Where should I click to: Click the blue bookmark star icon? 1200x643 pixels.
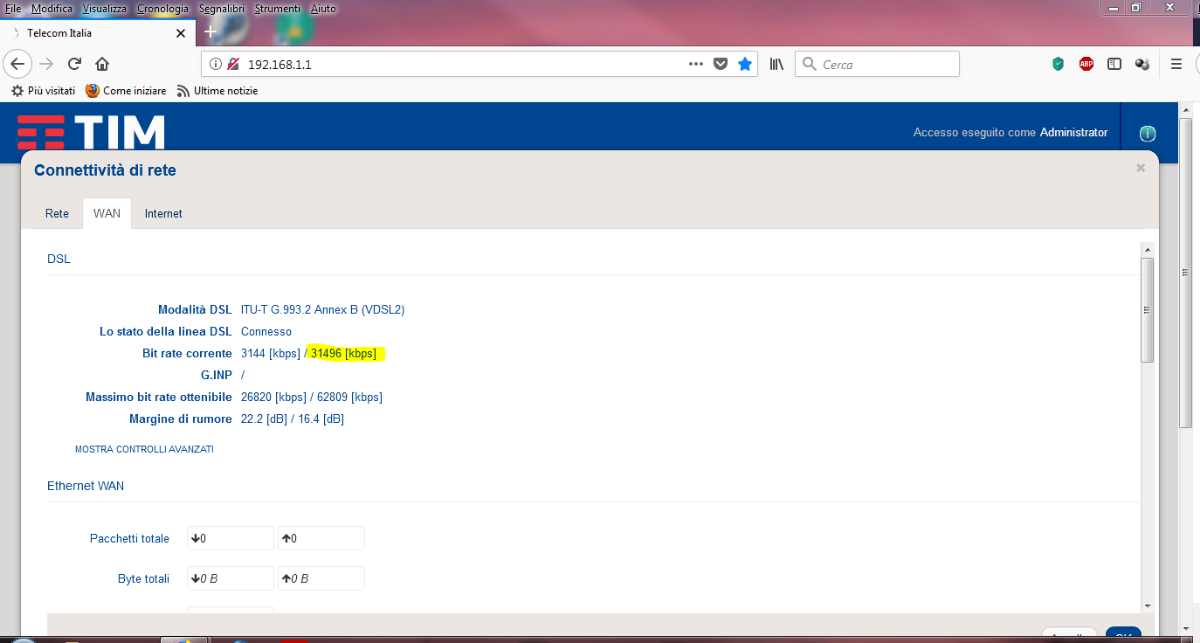(745, 64)
